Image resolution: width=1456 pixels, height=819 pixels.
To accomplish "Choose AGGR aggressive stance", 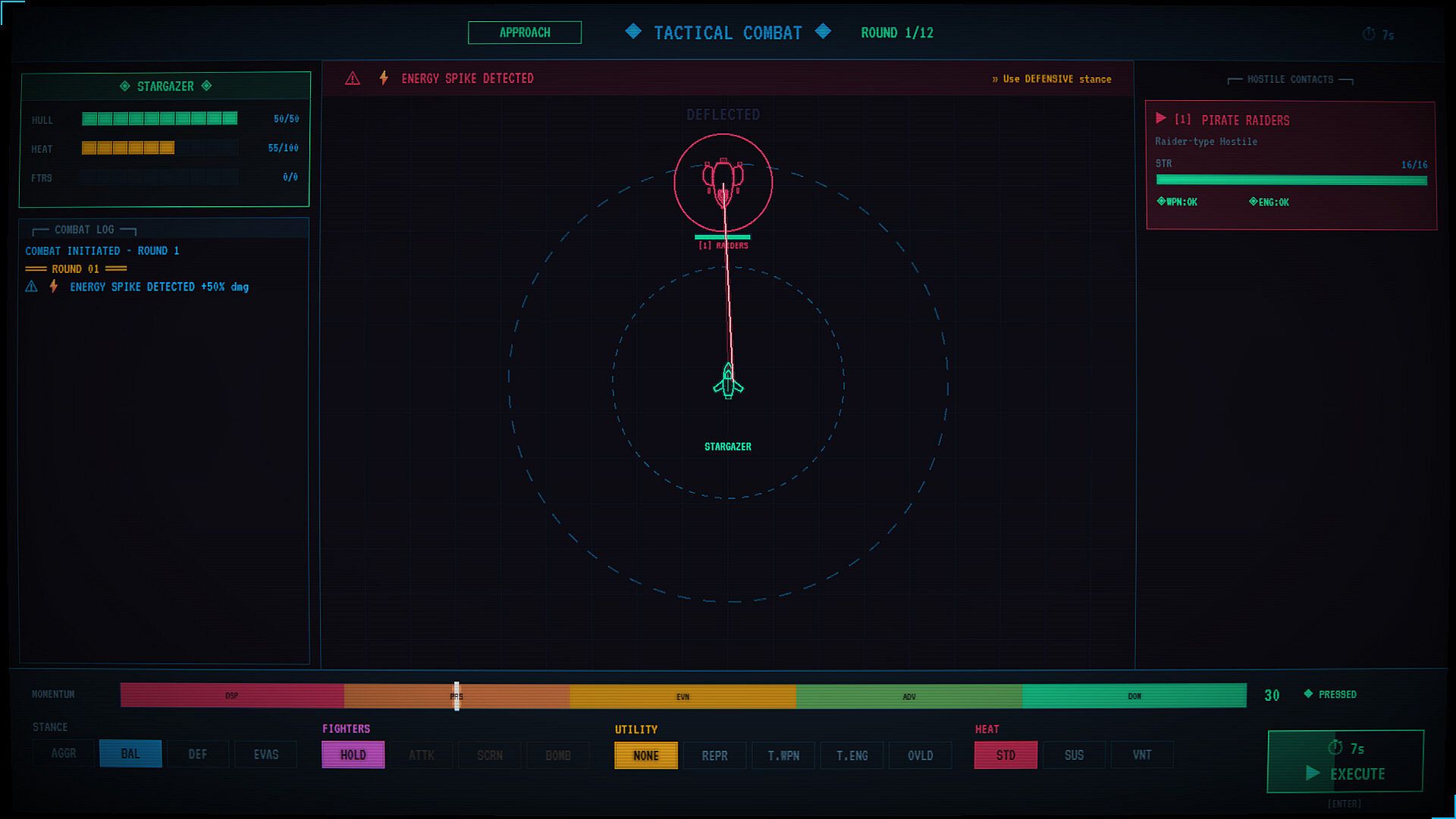I will (64, 754).
